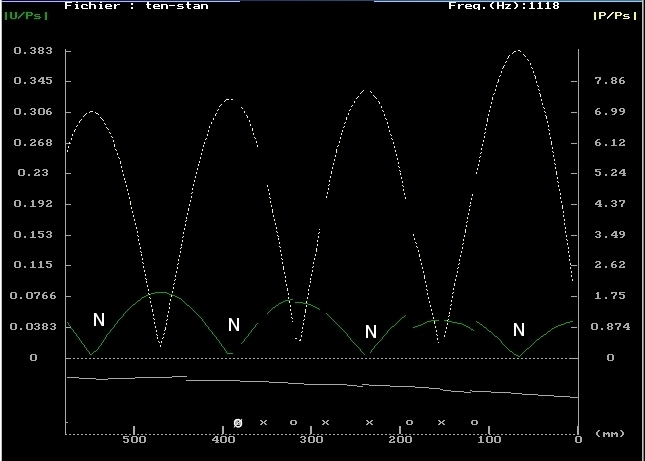Pick the 0.23 left axis label
645x461 pixels.
click(x=33, y=173)
